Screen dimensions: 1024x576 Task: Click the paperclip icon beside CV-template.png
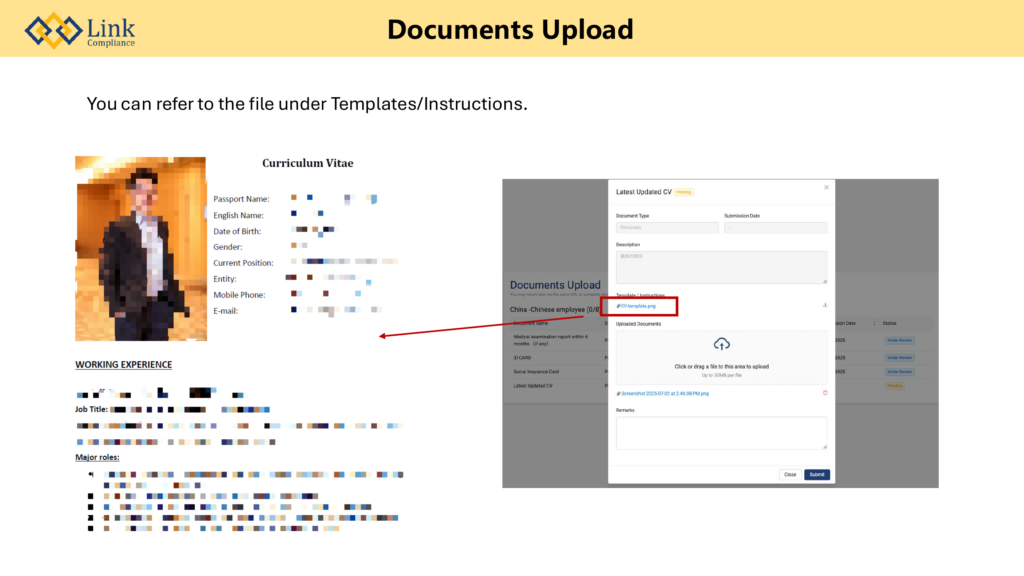click(x=618, y=305)
